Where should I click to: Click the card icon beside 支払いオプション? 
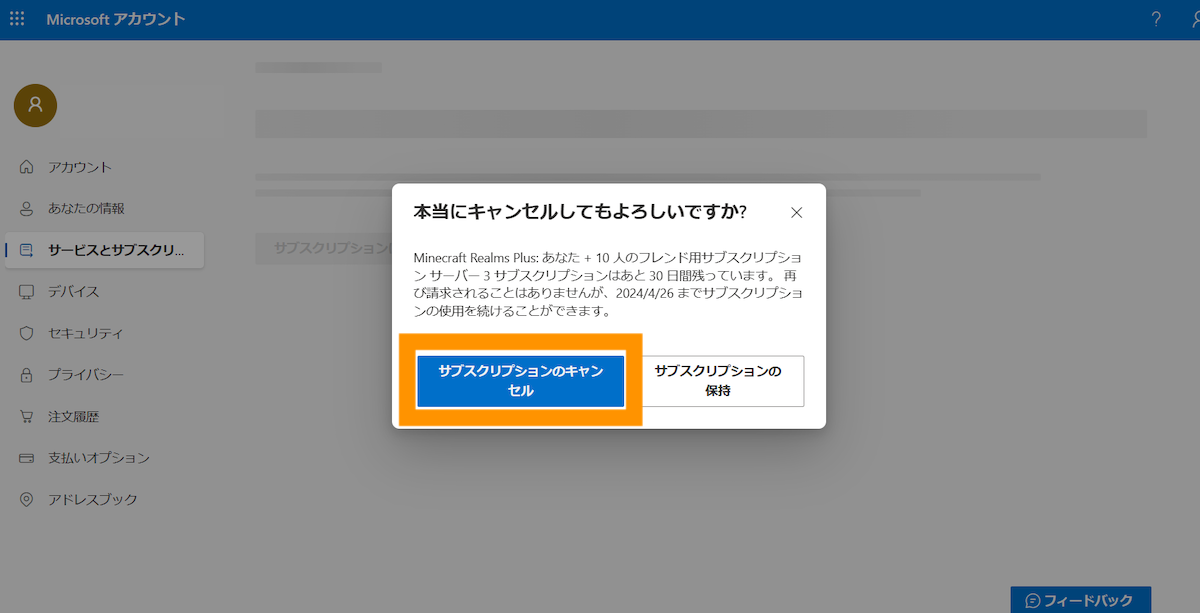[27, 458]
